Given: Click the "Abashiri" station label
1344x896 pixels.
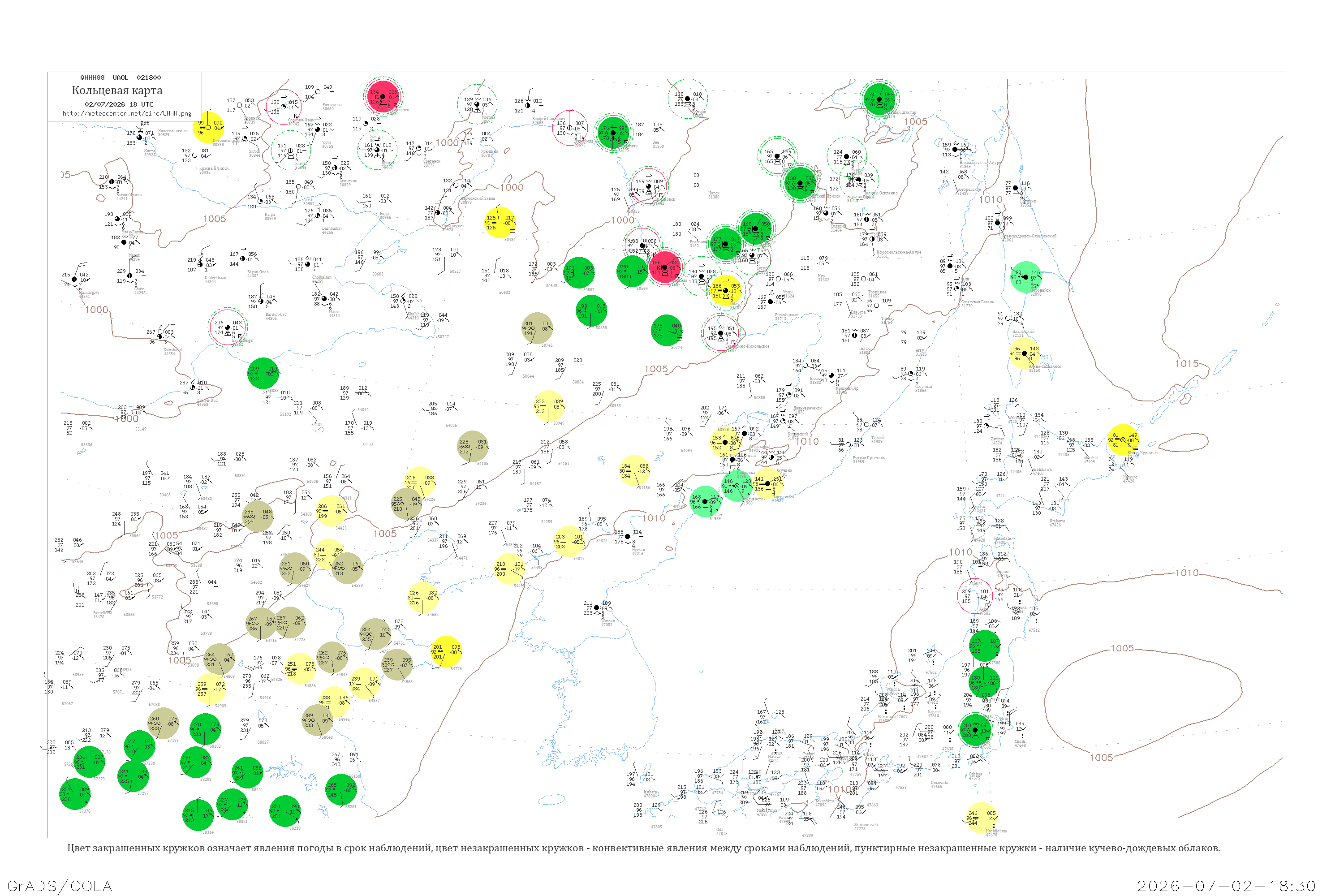Looking at the screenshot, I should point(1091,458).
